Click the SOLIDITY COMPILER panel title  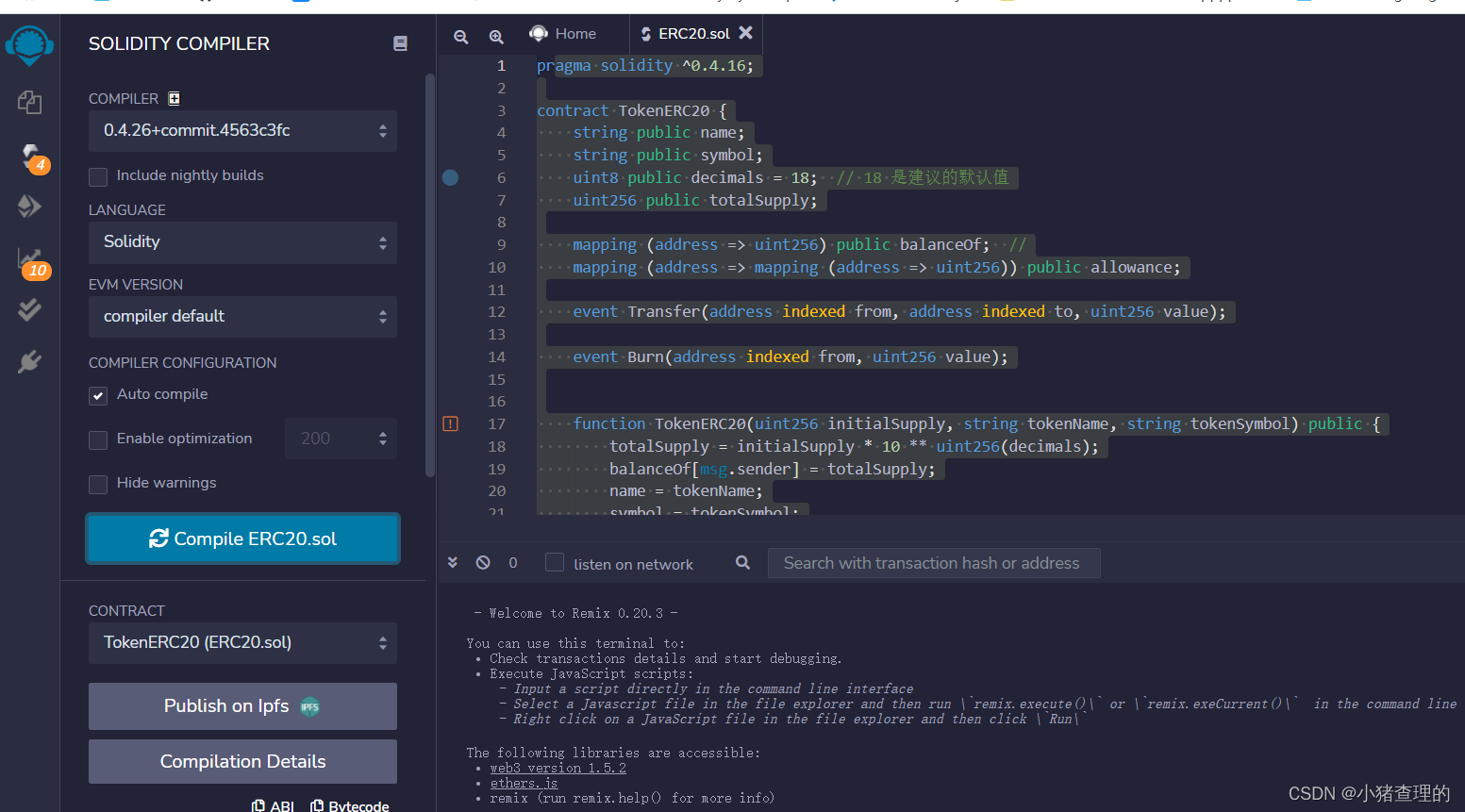pos(179,43)
